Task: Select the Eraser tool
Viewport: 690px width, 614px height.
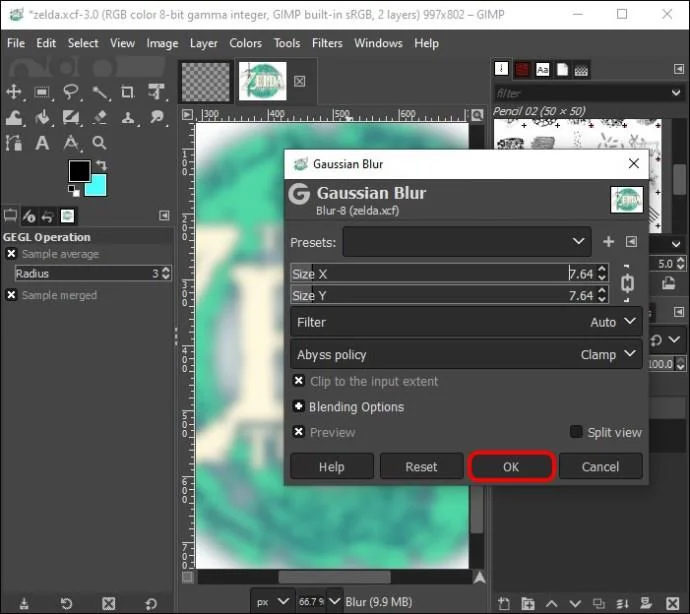Action: point(100,118)
